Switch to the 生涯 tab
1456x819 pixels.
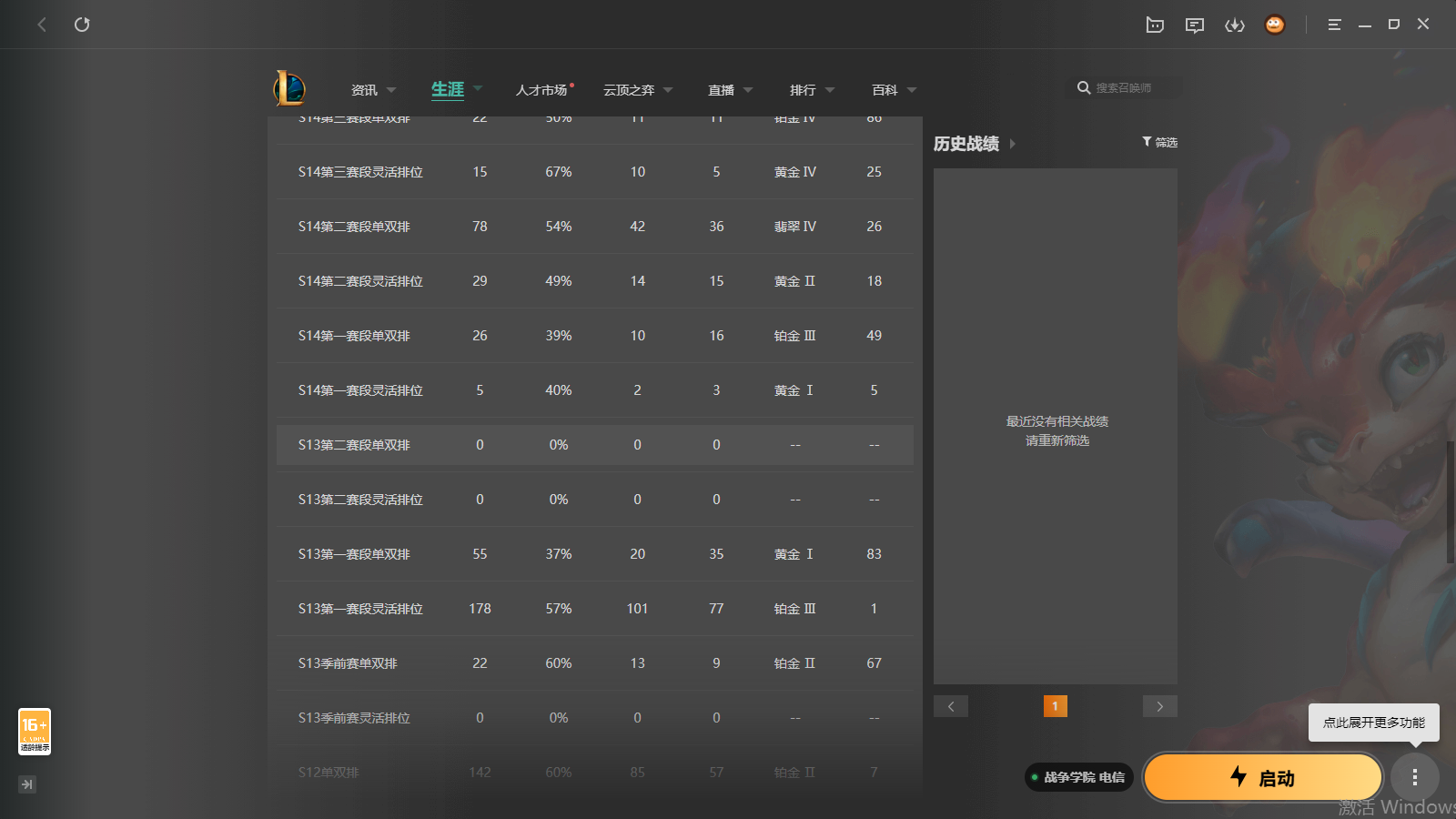point(448,89)
